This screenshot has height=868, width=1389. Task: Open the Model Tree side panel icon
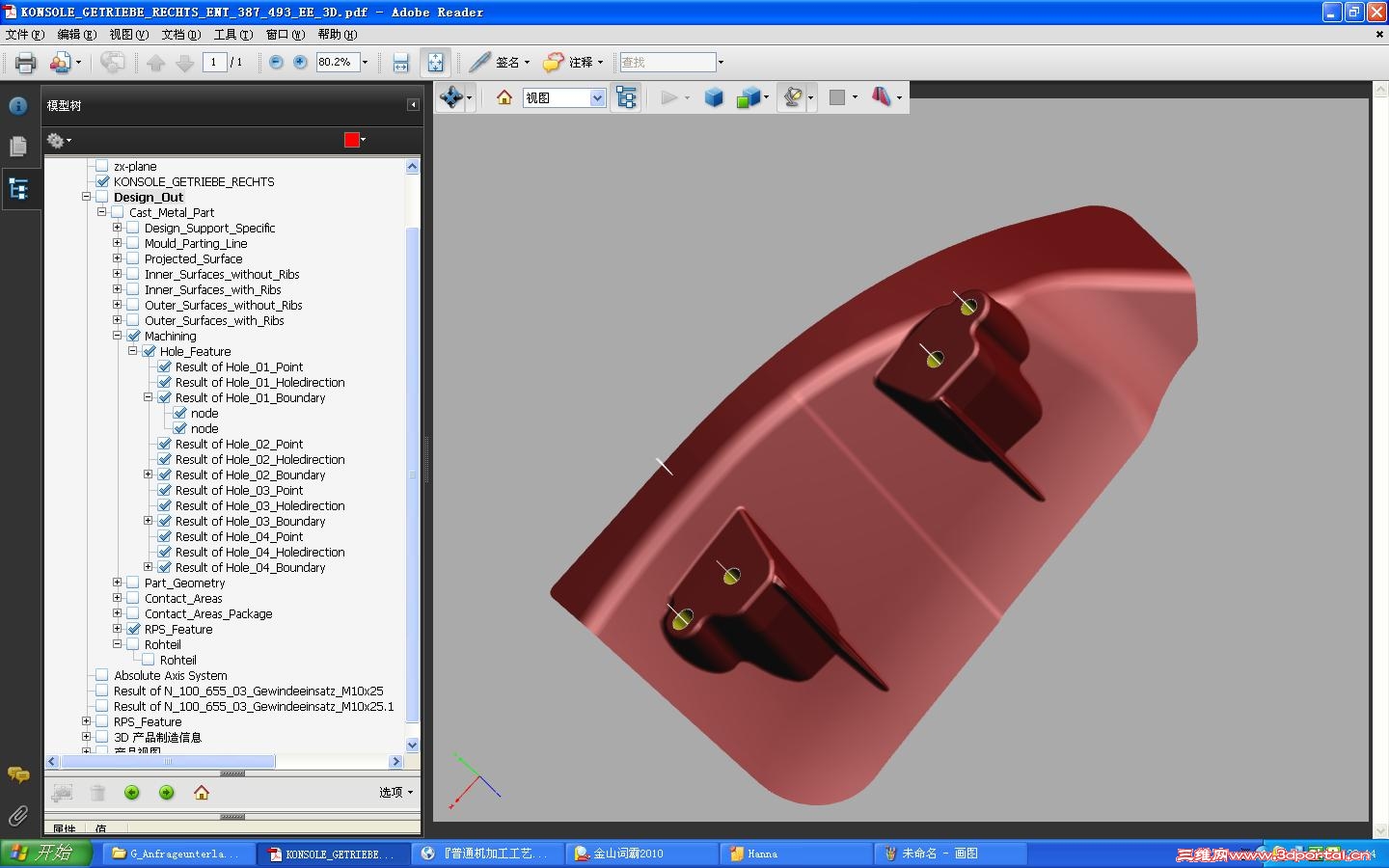click(18, 189)
